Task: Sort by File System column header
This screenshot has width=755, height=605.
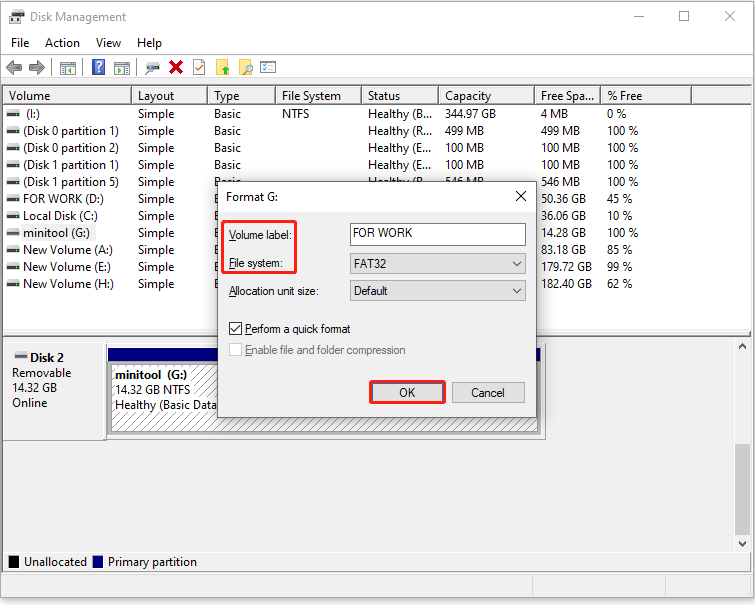Action: tap(319, 95)
